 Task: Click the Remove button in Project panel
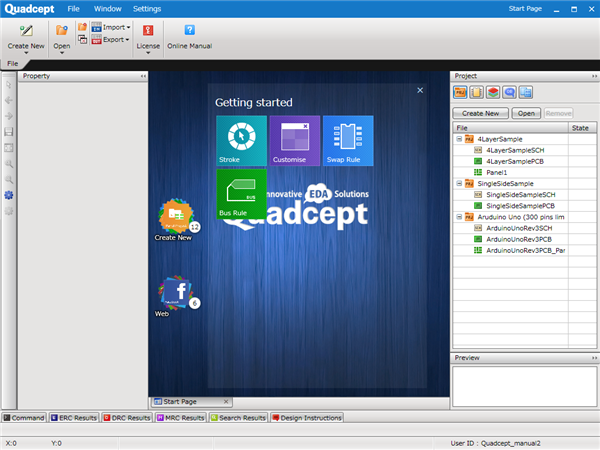(x=558, y=113)
